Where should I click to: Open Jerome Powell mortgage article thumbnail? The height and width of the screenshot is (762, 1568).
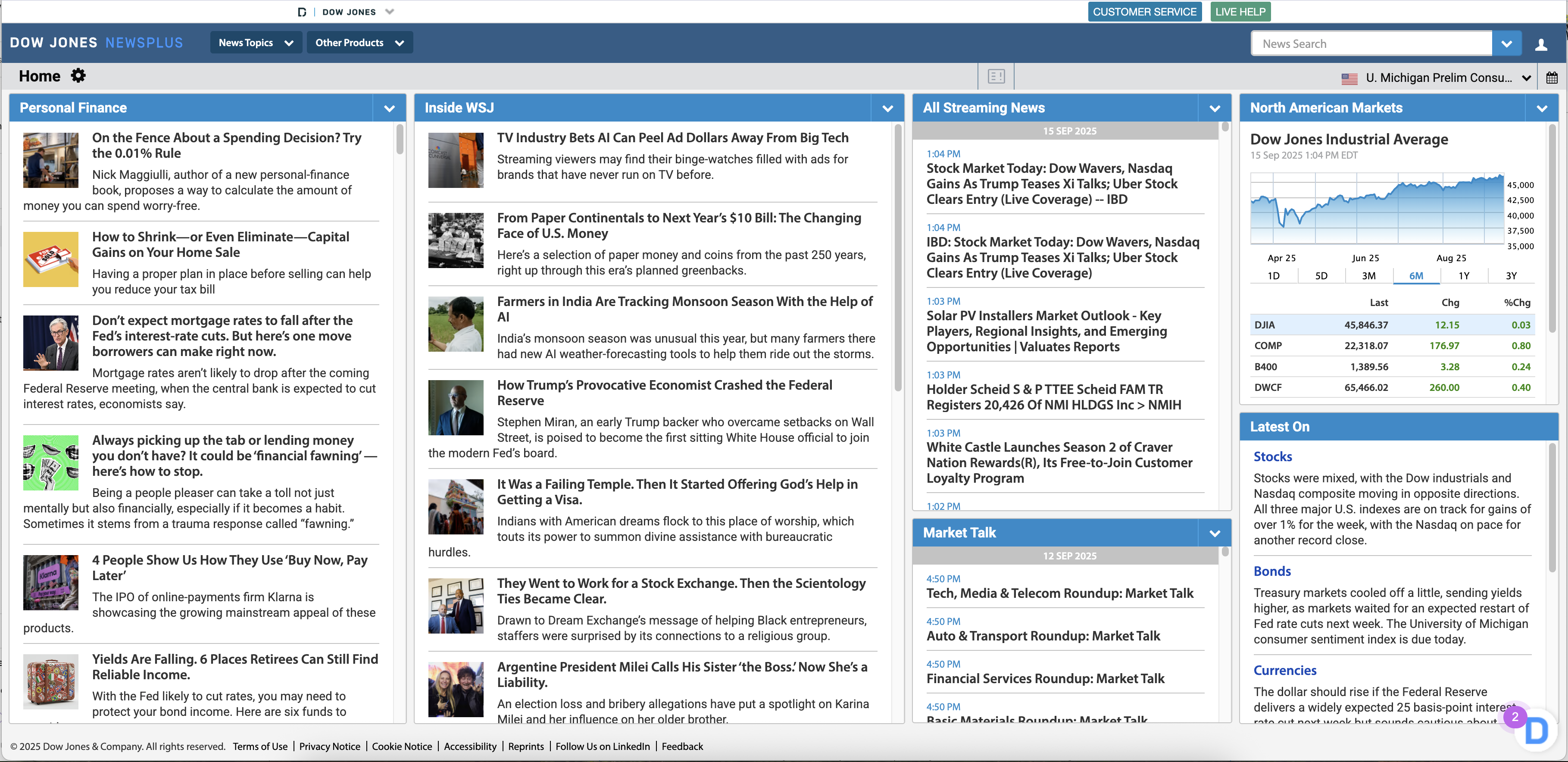pos(50,343)
